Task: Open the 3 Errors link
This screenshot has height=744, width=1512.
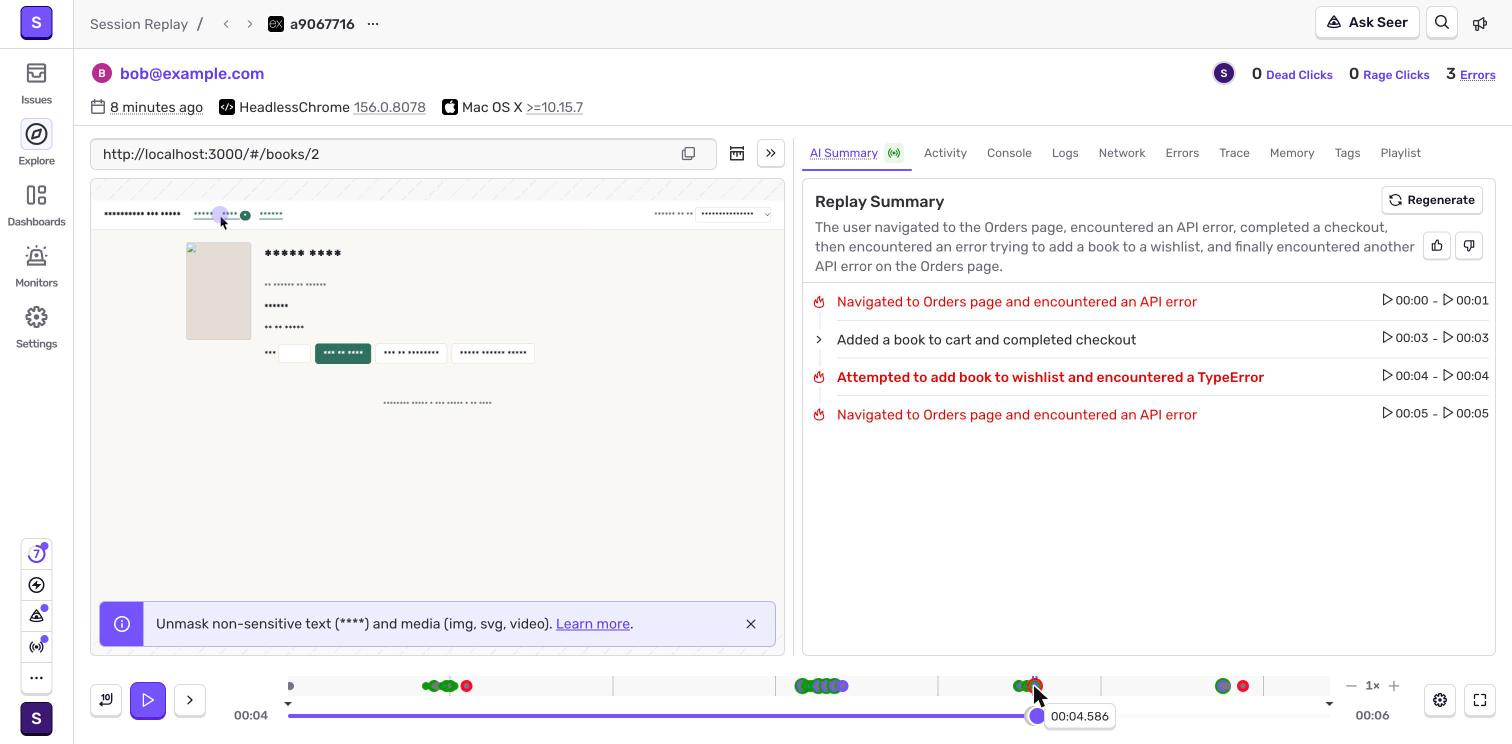Action: click(x=1470, y=74)
